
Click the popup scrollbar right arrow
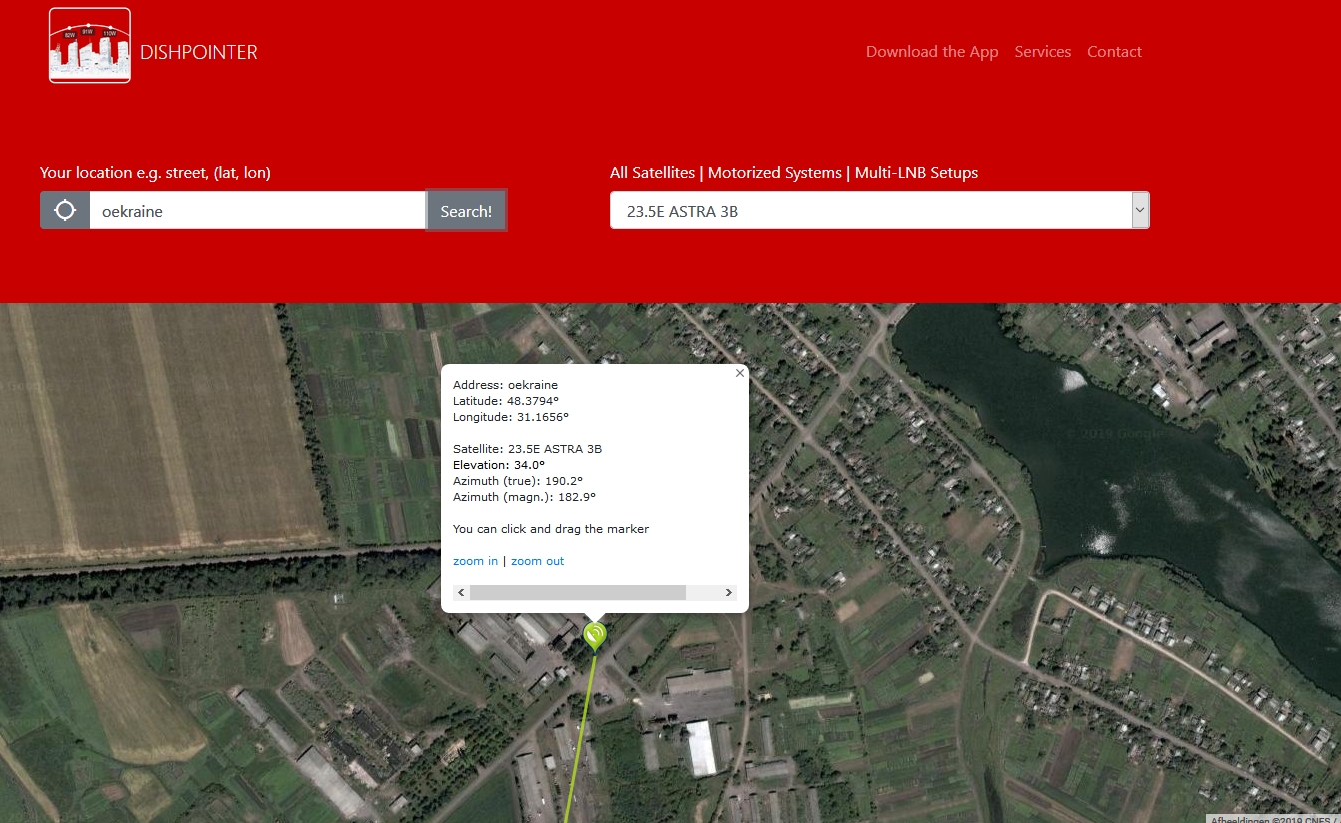coord(729,593)
